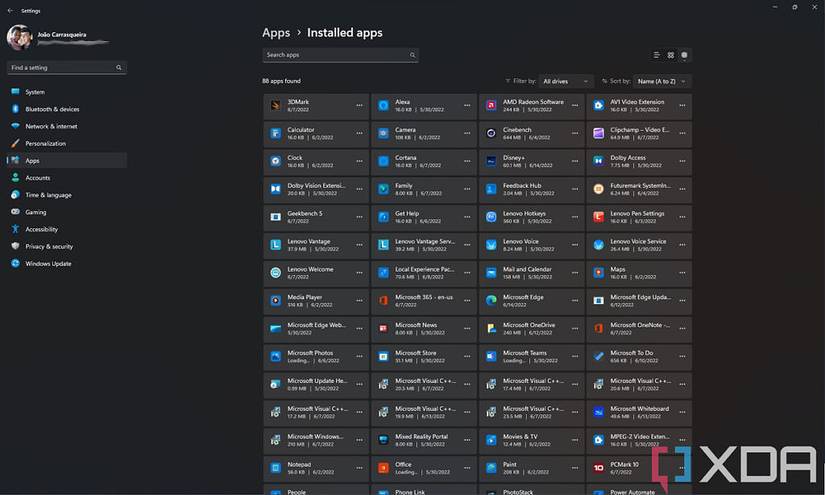Click the 3DMark app icon
Image resolution: width=825 pixels, height=495 pixels.
coord(276,106)
